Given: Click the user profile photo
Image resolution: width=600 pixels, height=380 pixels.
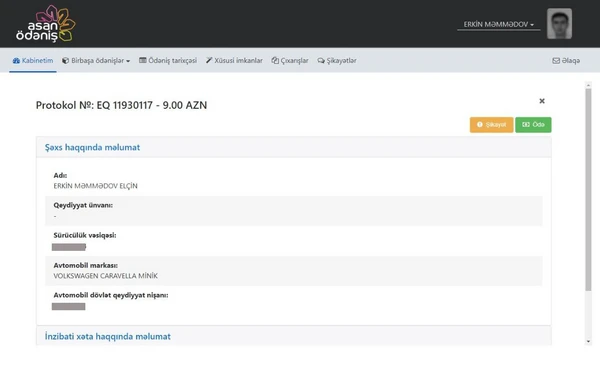Looking at the screenshot, I should click(559, 24).
